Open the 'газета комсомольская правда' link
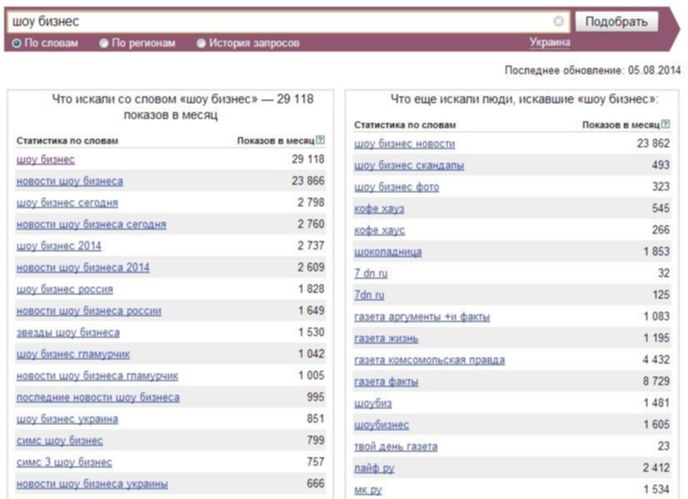 click(x=430, y=360)
